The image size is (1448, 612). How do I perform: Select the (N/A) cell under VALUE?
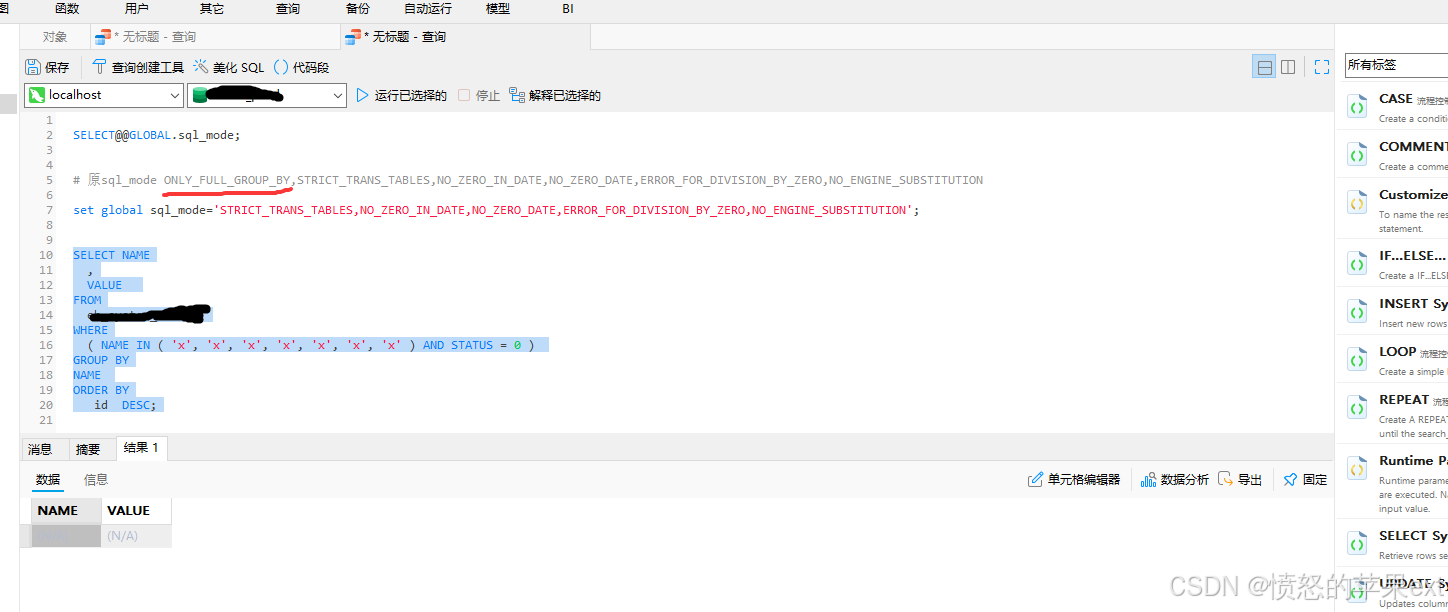click(136, 536)
